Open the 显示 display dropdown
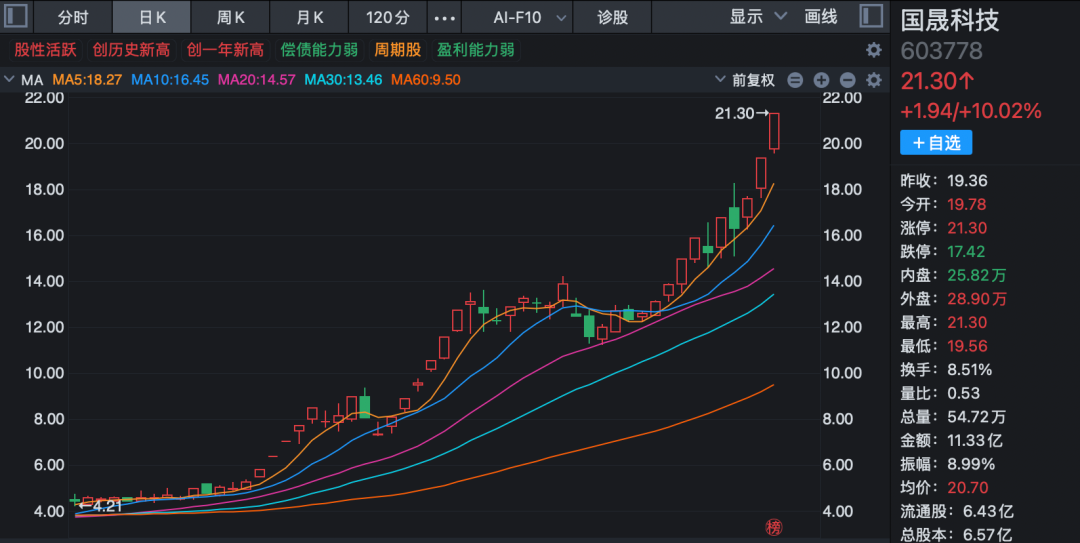This screenshot has width=1080, height=543. 758,17
